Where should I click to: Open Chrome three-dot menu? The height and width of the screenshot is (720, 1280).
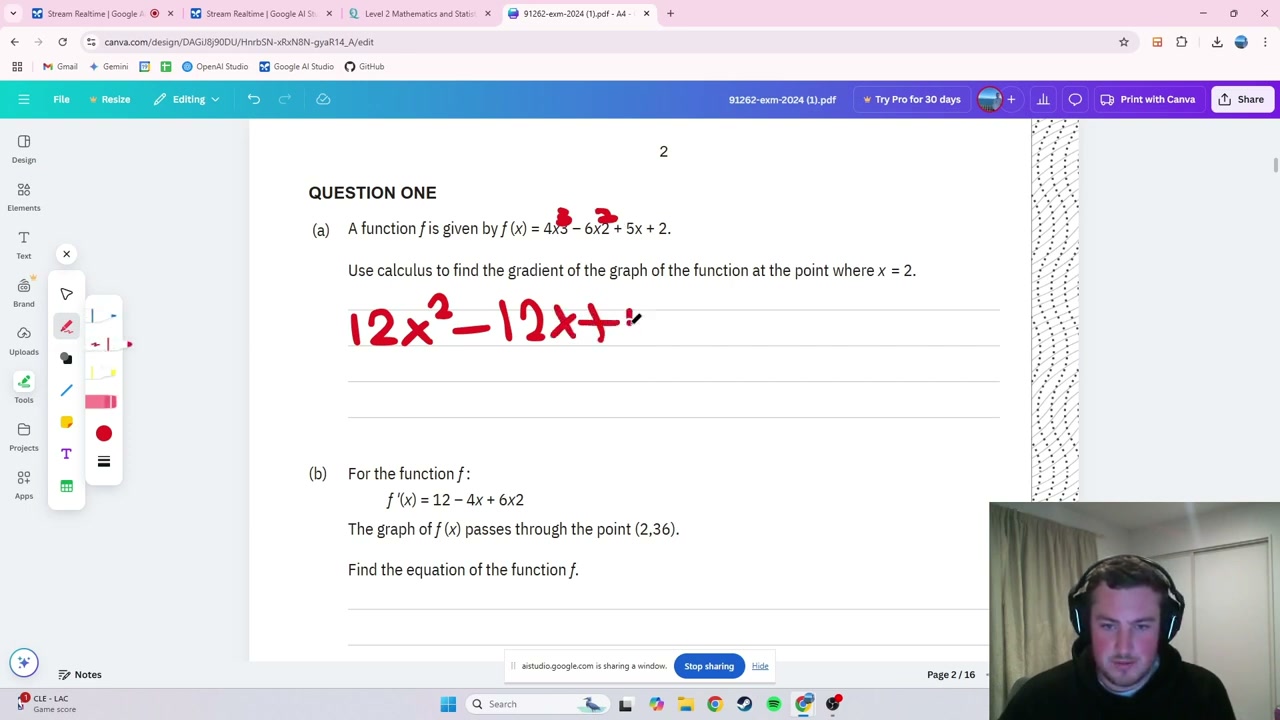pos(1265,42)
